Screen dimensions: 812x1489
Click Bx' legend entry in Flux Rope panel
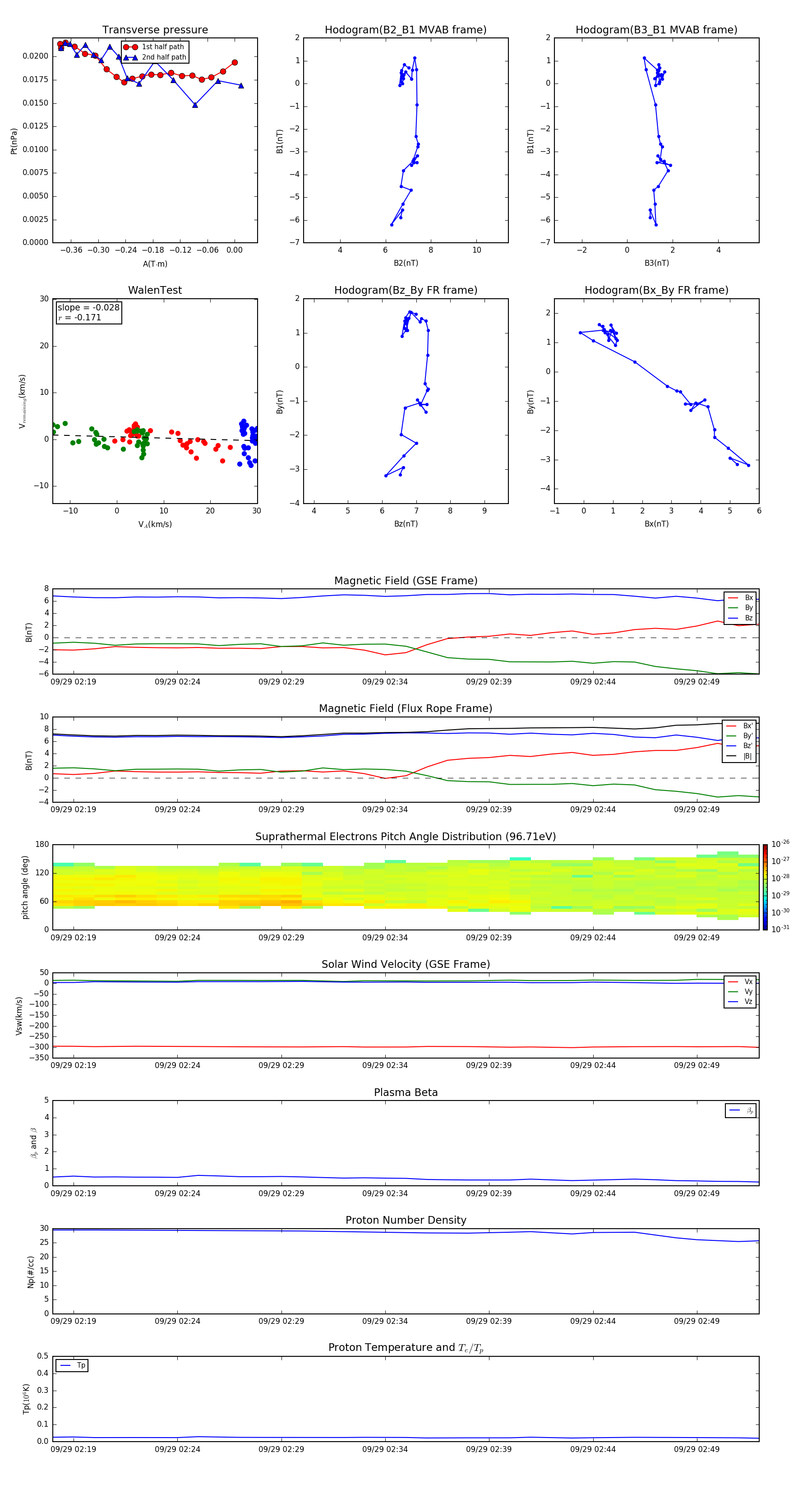tap(739, 726)
